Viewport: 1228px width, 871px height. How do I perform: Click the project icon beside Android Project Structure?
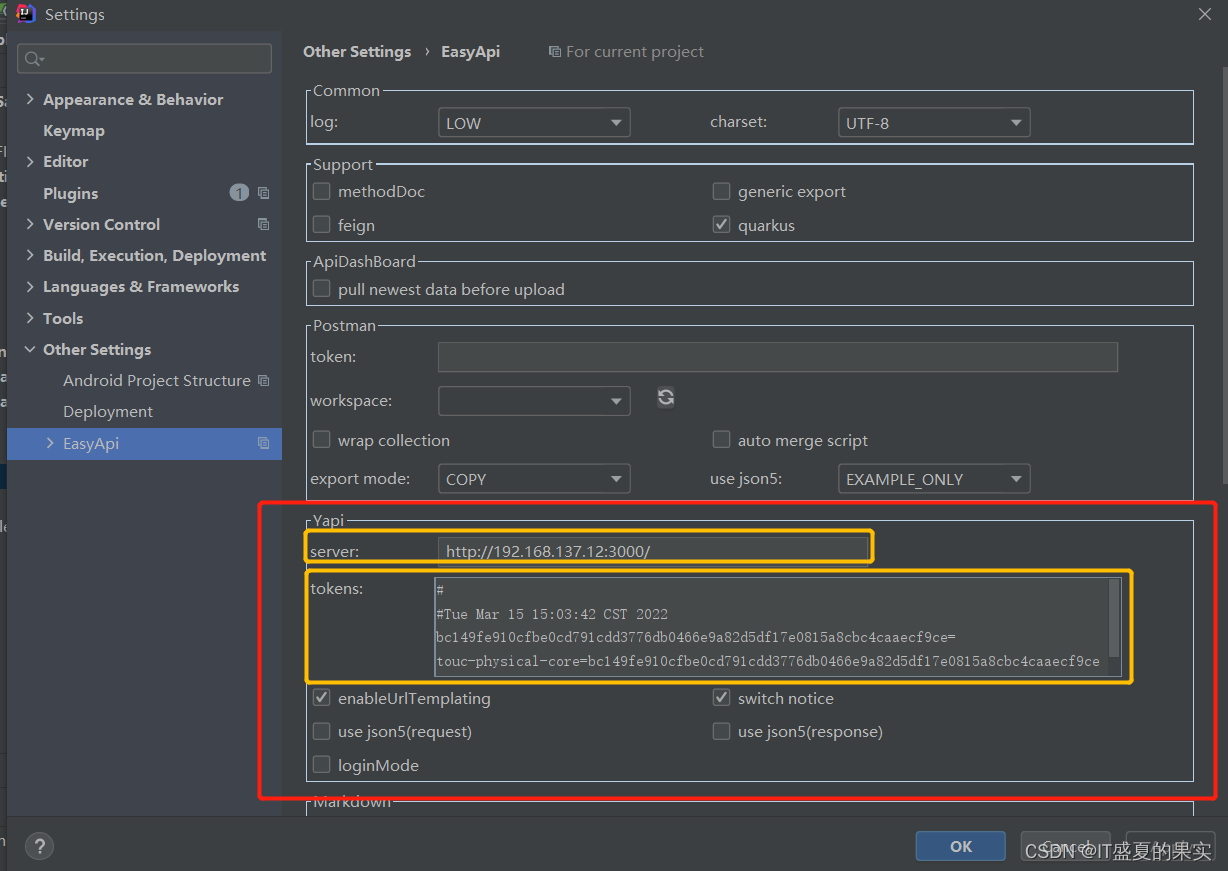[x=264, y=380]
